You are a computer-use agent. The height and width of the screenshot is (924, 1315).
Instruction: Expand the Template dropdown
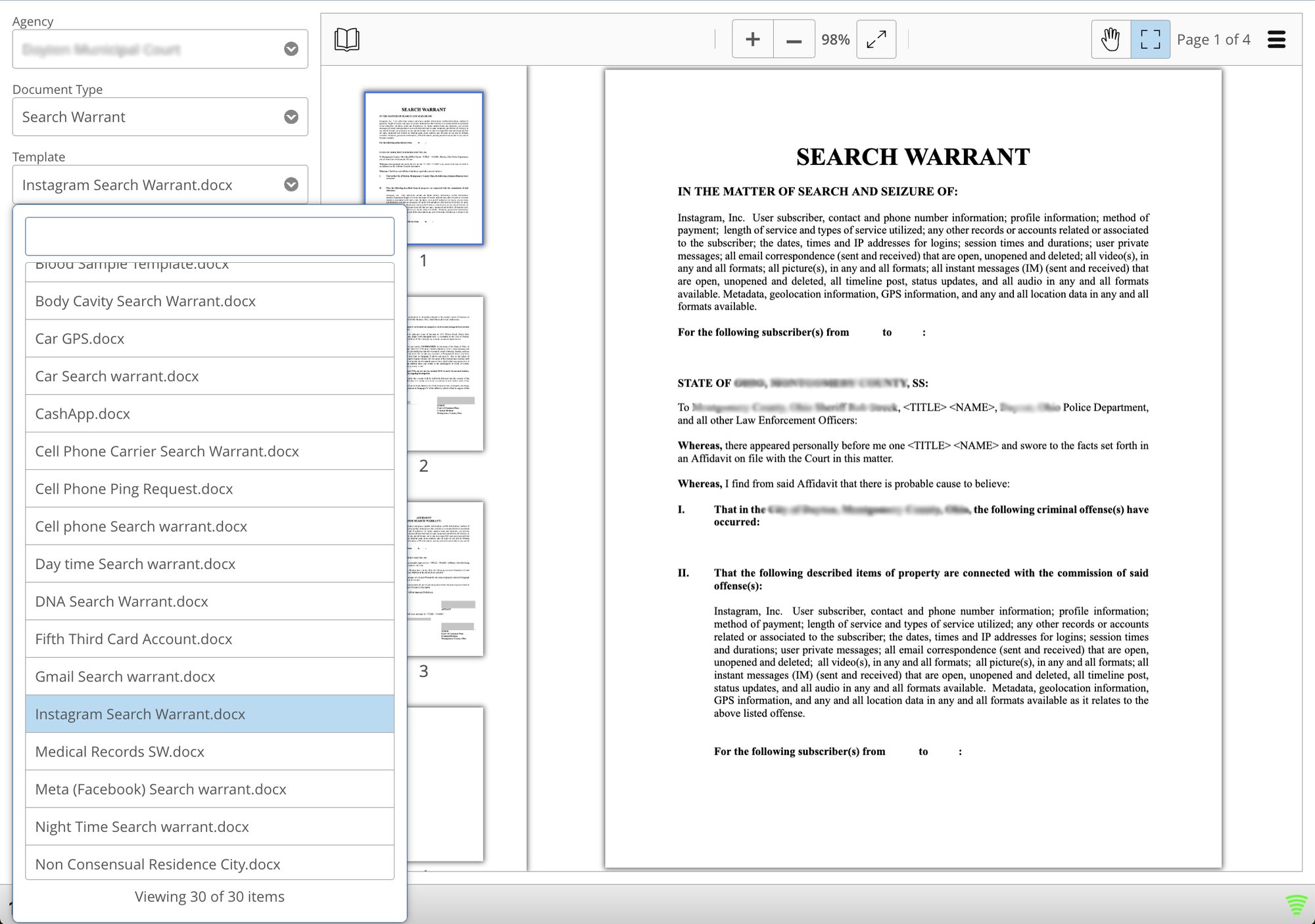pyautogui.click(x=292, y=183)
